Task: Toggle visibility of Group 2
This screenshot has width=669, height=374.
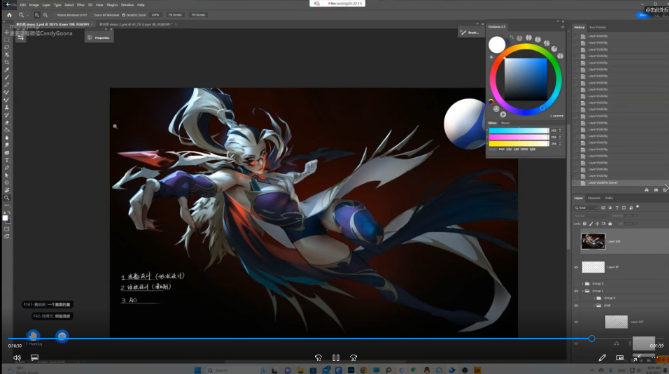Action: 576,284
